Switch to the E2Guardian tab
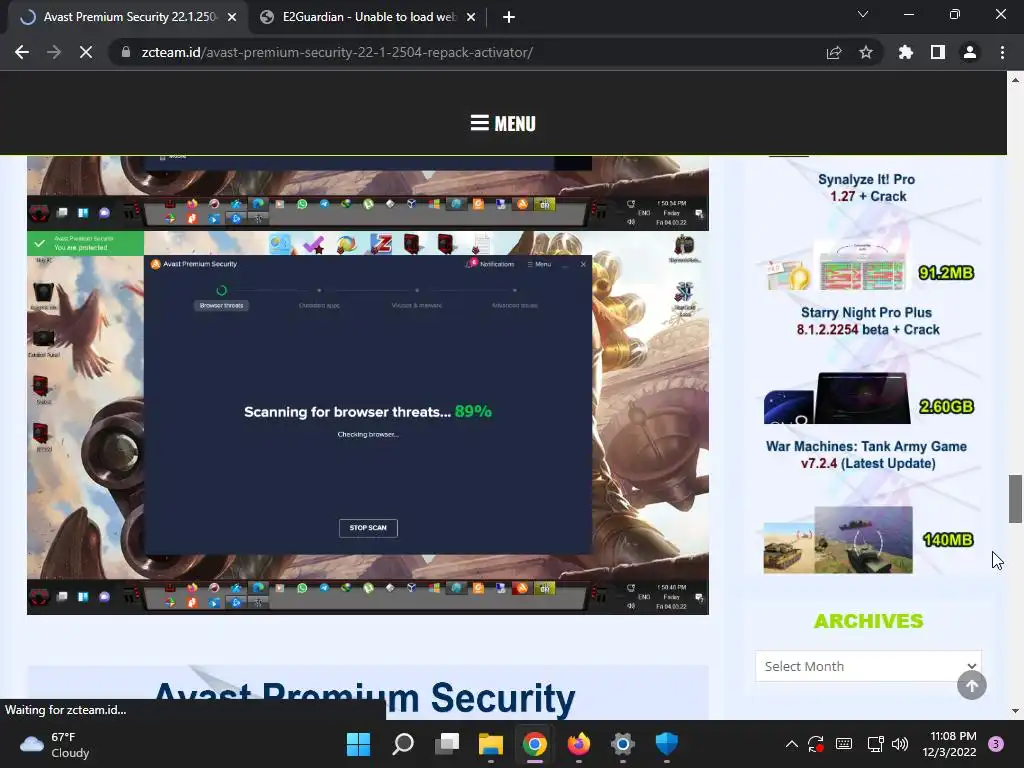Viewport: 1024px width, 768px height. 368,17
